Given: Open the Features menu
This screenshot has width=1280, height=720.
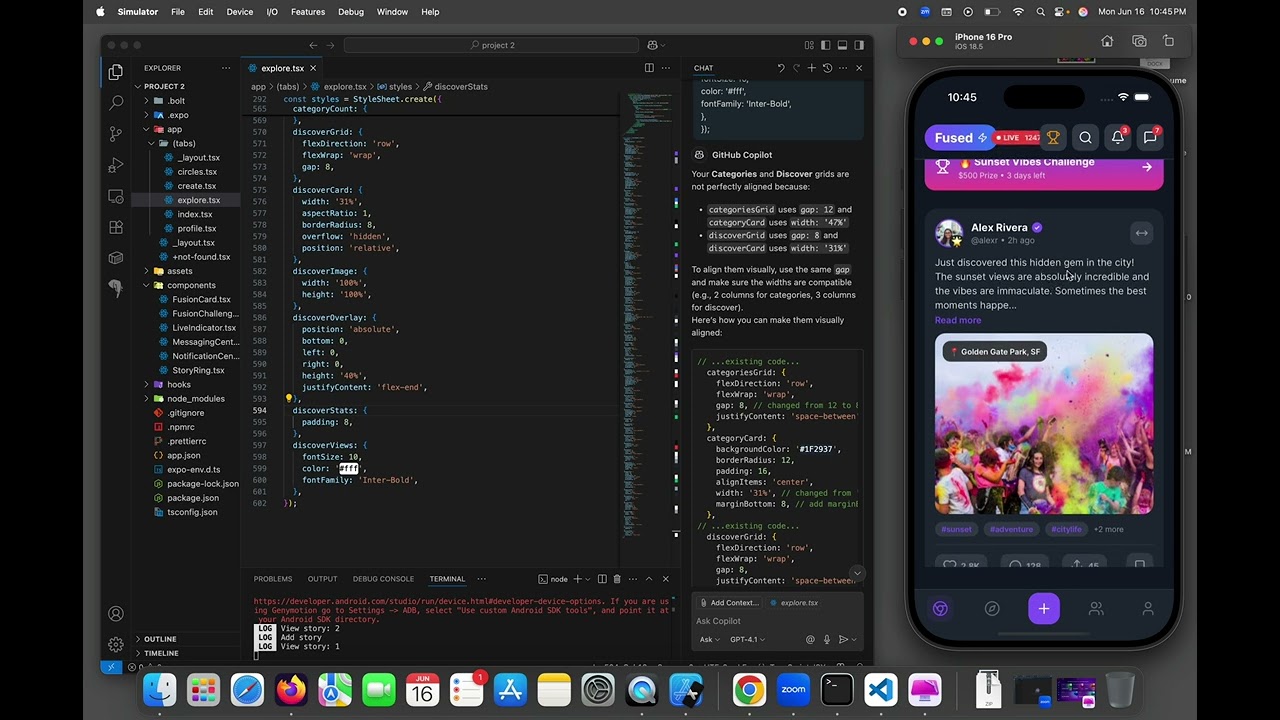Looking at the screenshot, I should 308,12.
